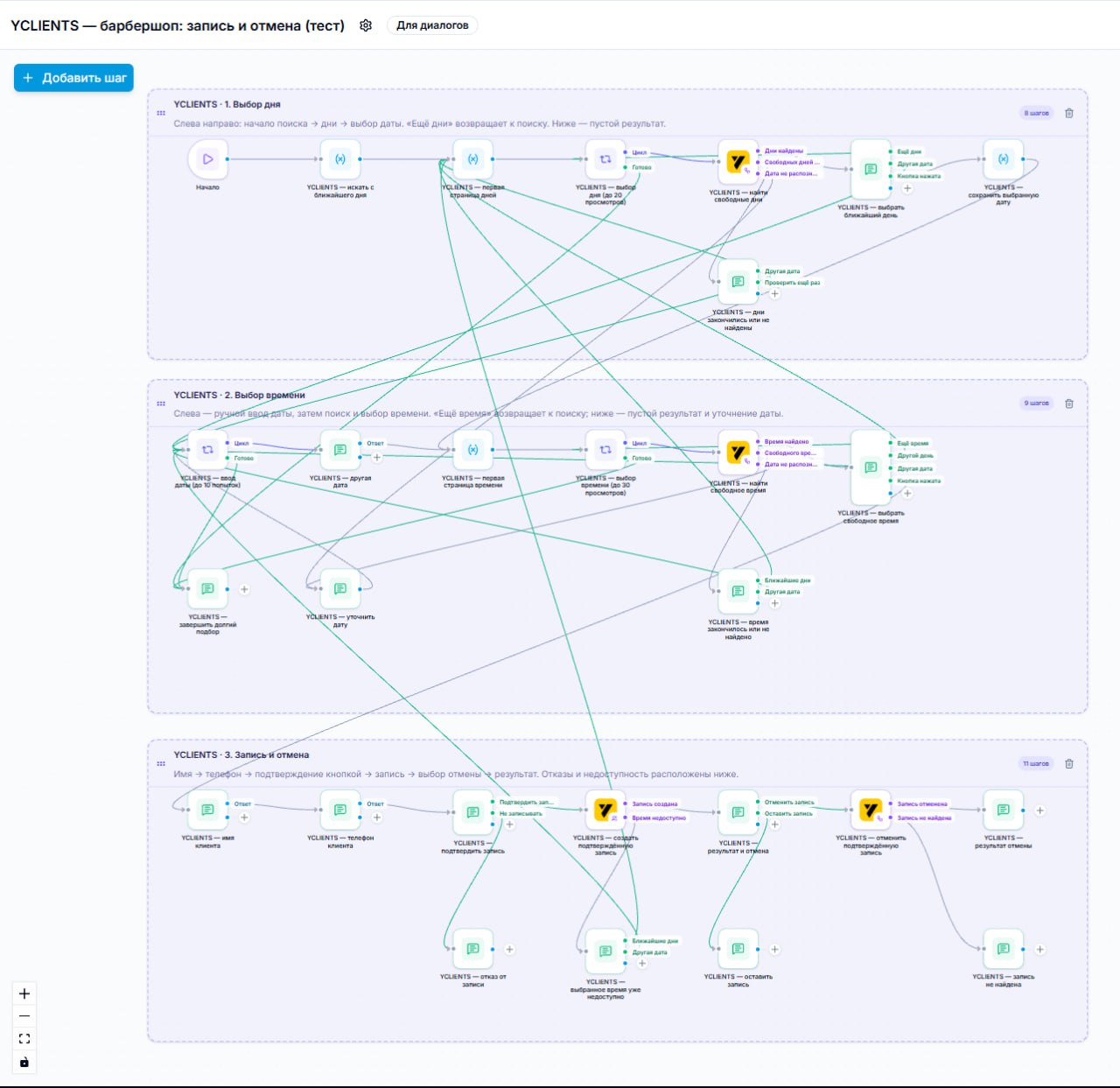
Task: Open the 'запись не найдена' message node
Action: 1003,949
